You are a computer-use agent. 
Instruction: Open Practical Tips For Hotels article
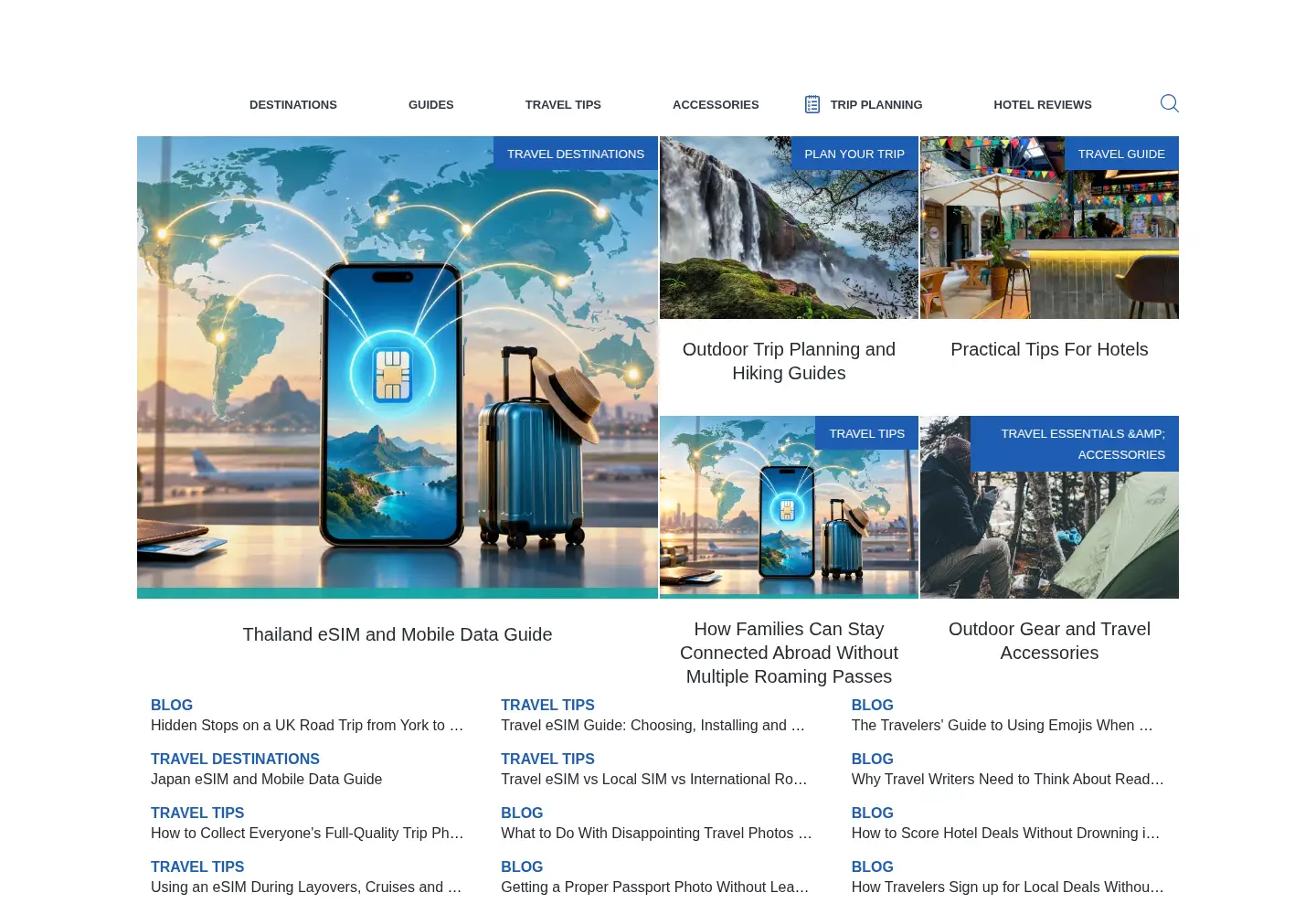pyautogui.click(x=1049, y=349)
